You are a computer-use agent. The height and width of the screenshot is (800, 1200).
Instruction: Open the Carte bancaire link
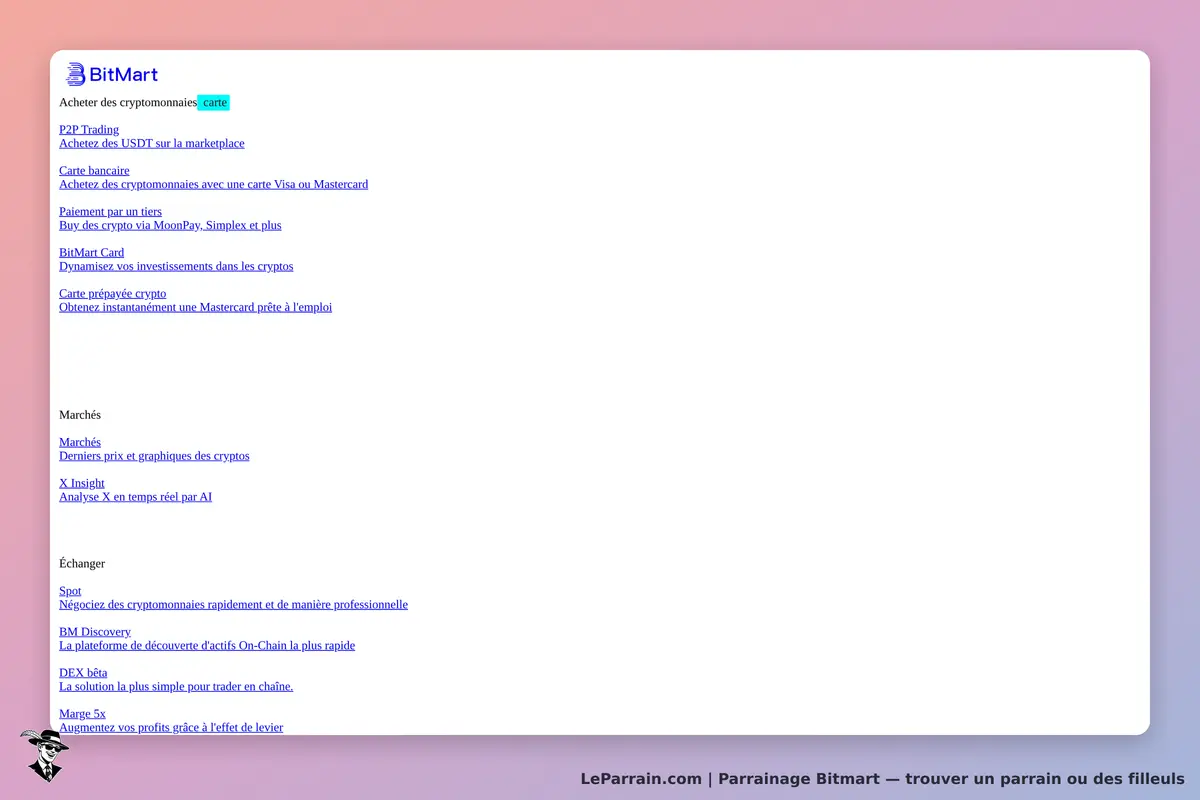[94, 171]
